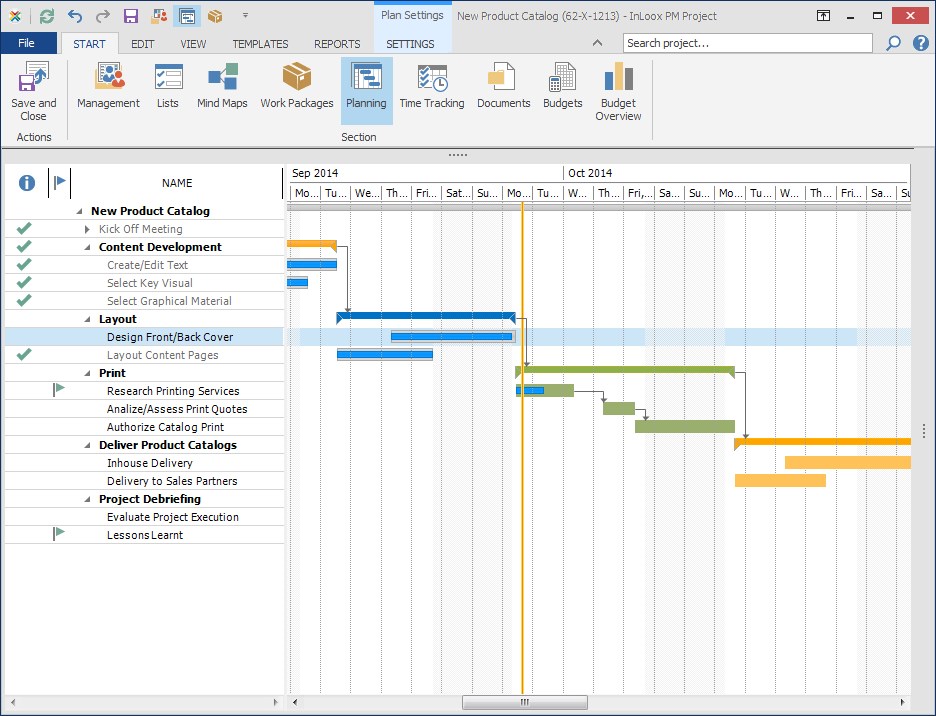Click the Authorize Catalog Print green bar
This screenshot has width=936, height=716.
click(685, 426)
